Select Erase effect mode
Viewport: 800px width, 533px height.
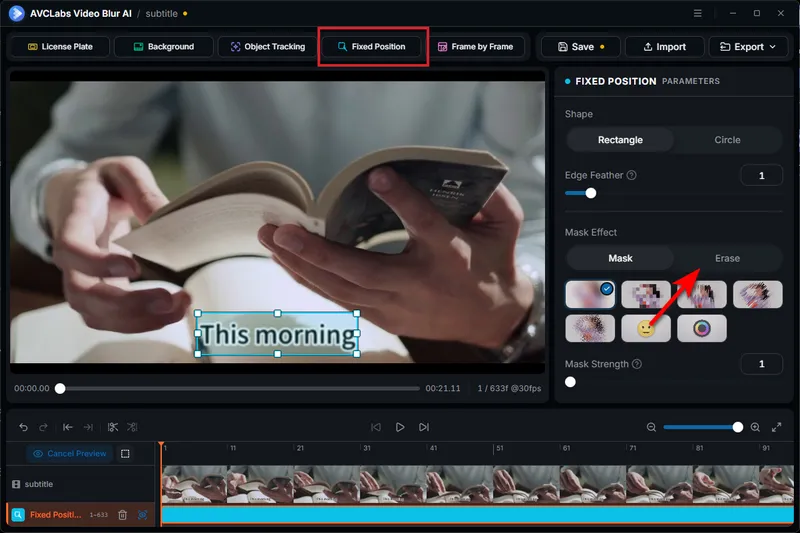[727, 258]
